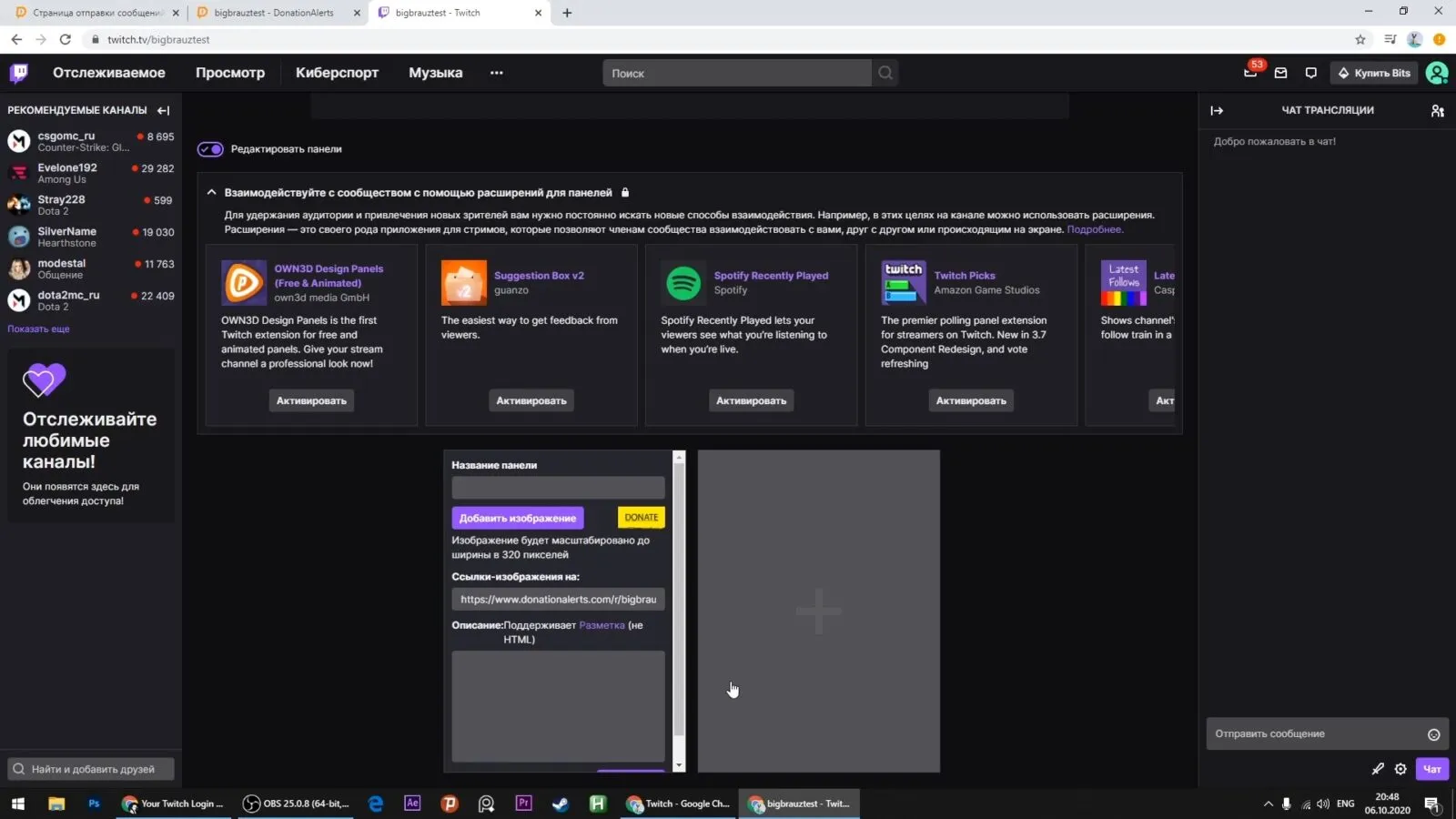Reload the browser page

coord(65,39)
